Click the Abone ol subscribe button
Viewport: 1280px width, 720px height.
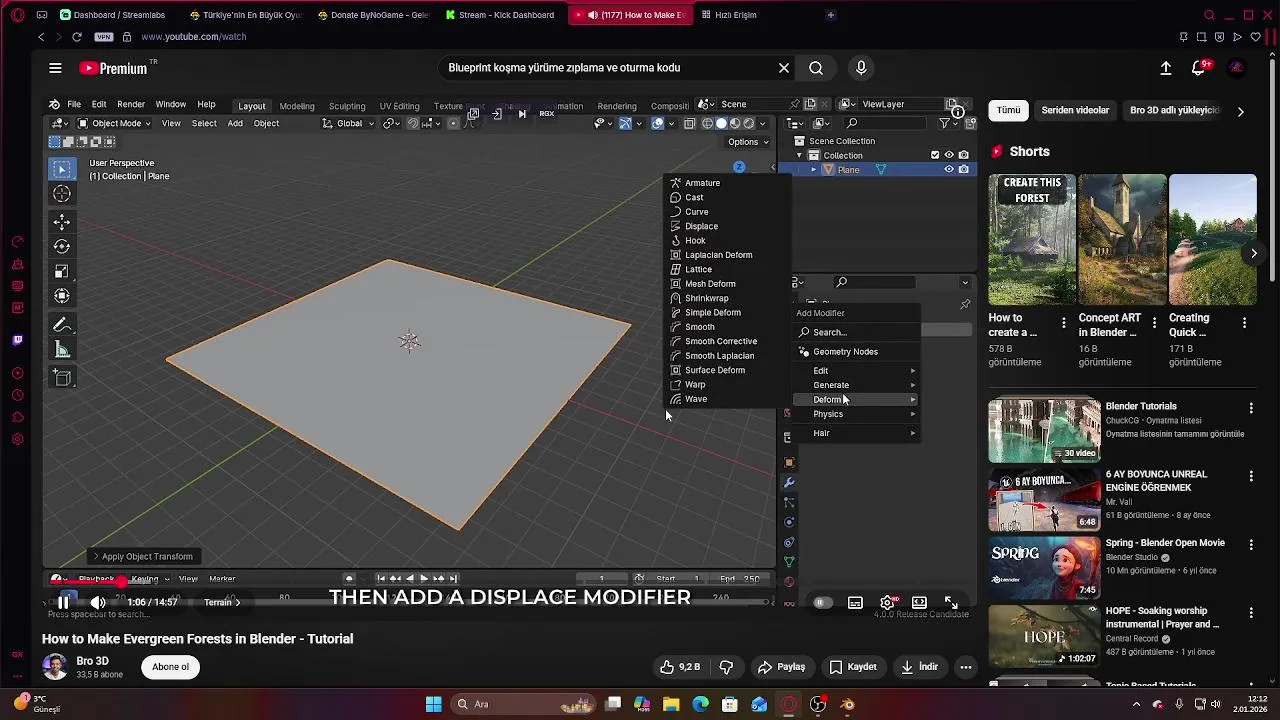(x=170, y=667)
